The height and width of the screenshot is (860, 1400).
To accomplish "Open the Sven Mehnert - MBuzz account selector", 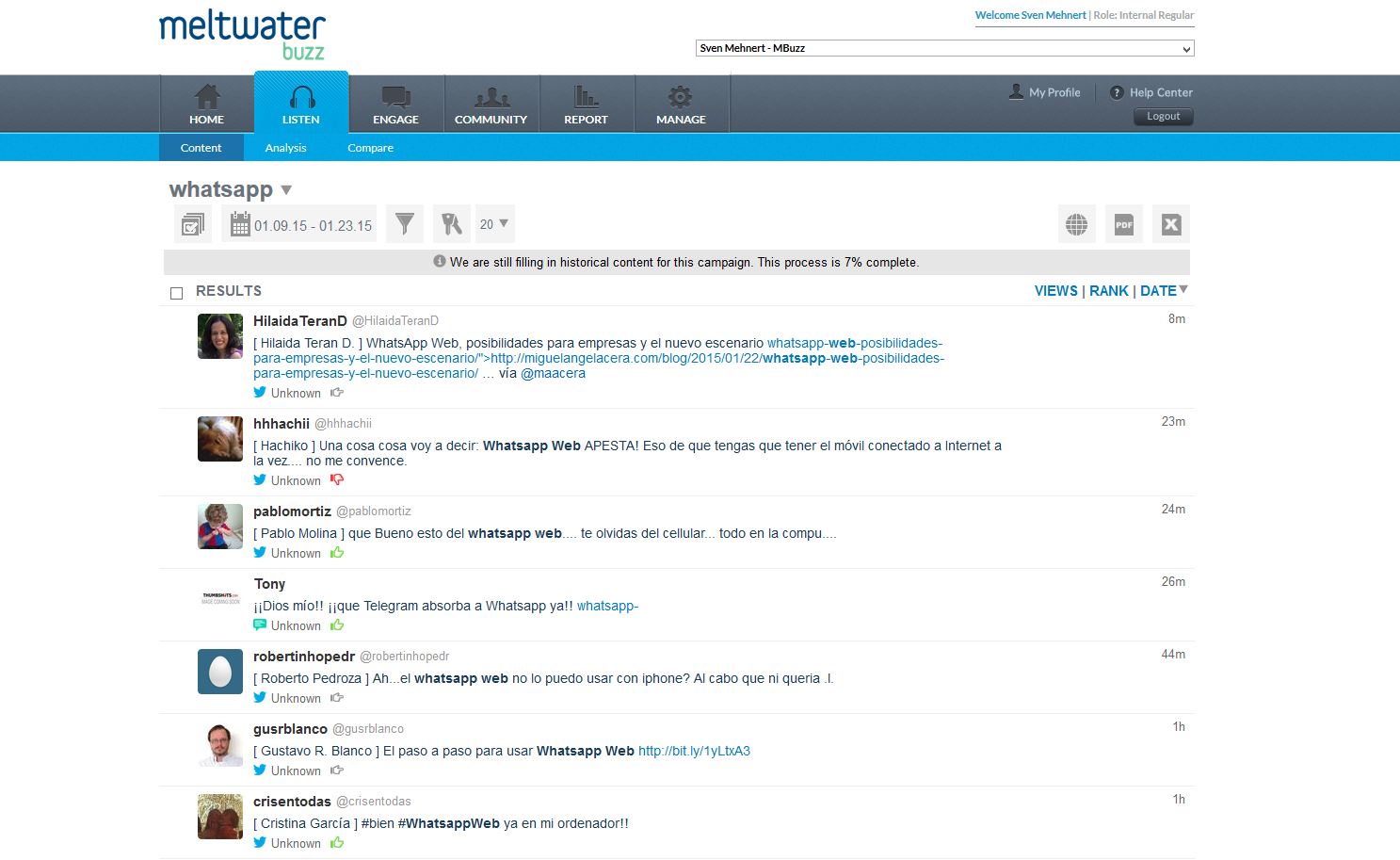I will 944,48.
